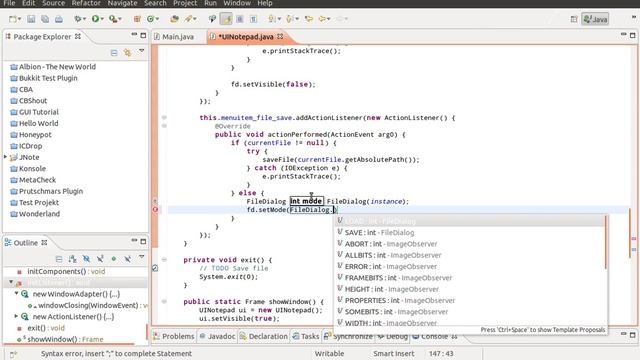Pick ERROR : int completion proposal

pyautogui.click(x=469, y=267)
